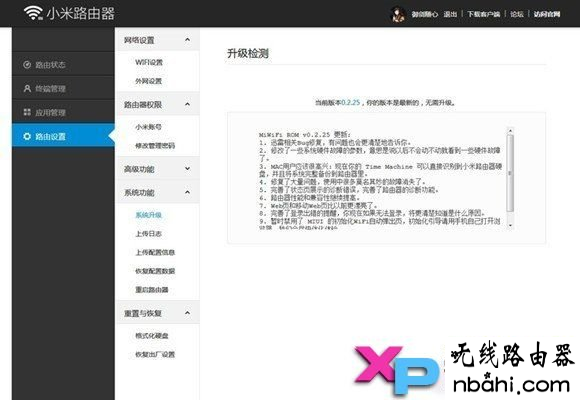This screenshot has height=400, width=580.
Task: Click the 网络设置 section header
Action: [158, 40]
